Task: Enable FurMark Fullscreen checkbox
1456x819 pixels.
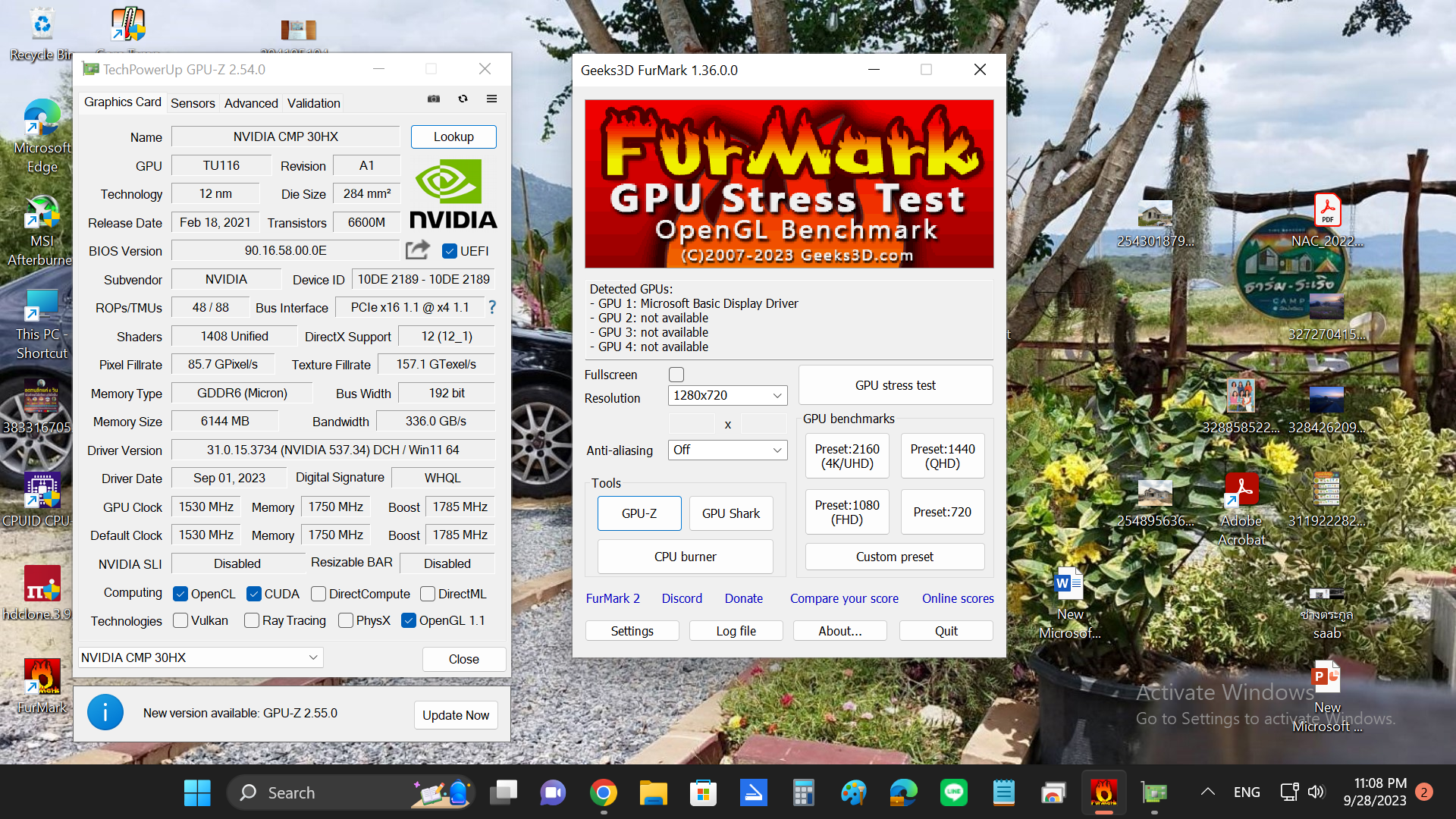Action: [676, 375]
